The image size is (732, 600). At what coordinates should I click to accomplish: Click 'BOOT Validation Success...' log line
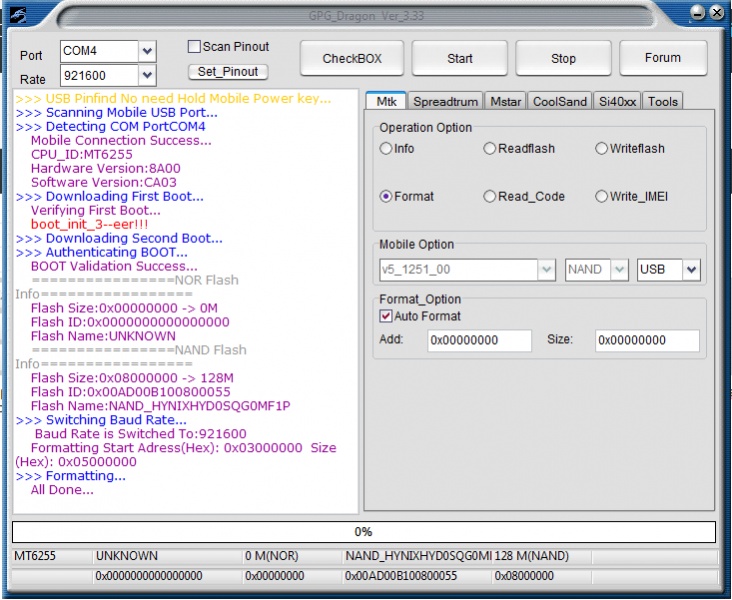tap(114, 266)
